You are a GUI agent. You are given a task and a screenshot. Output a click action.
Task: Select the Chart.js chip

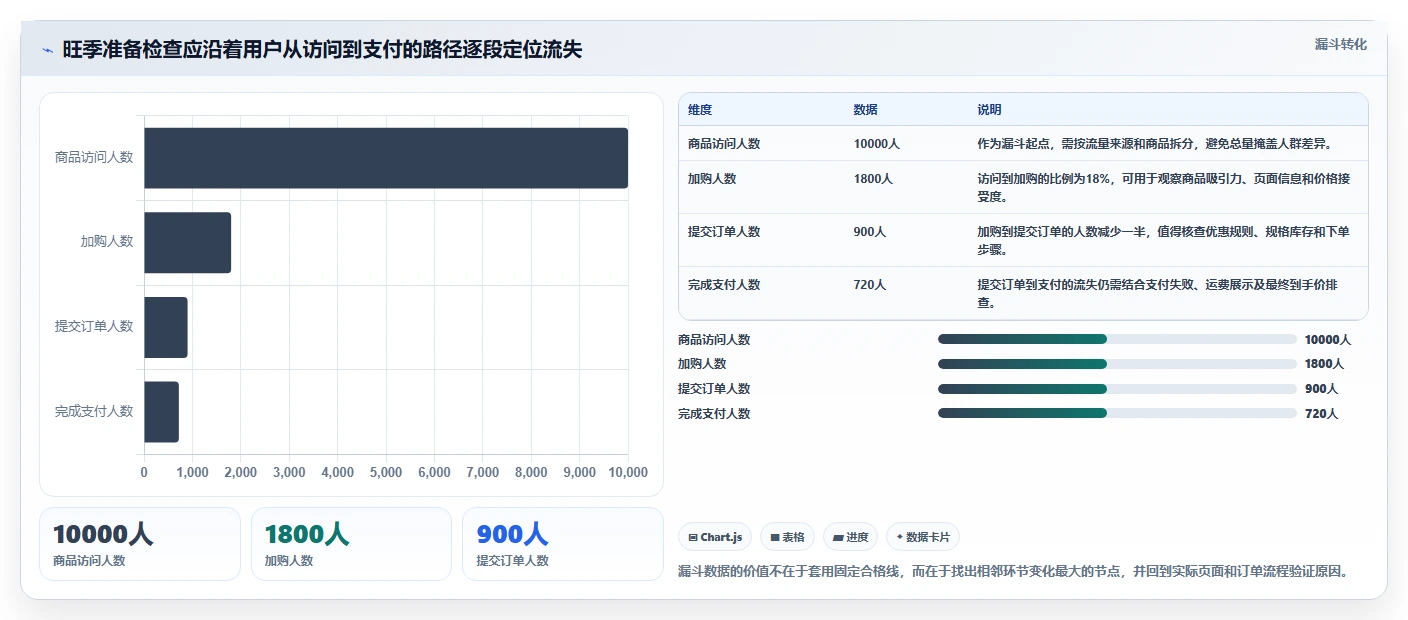715,537
